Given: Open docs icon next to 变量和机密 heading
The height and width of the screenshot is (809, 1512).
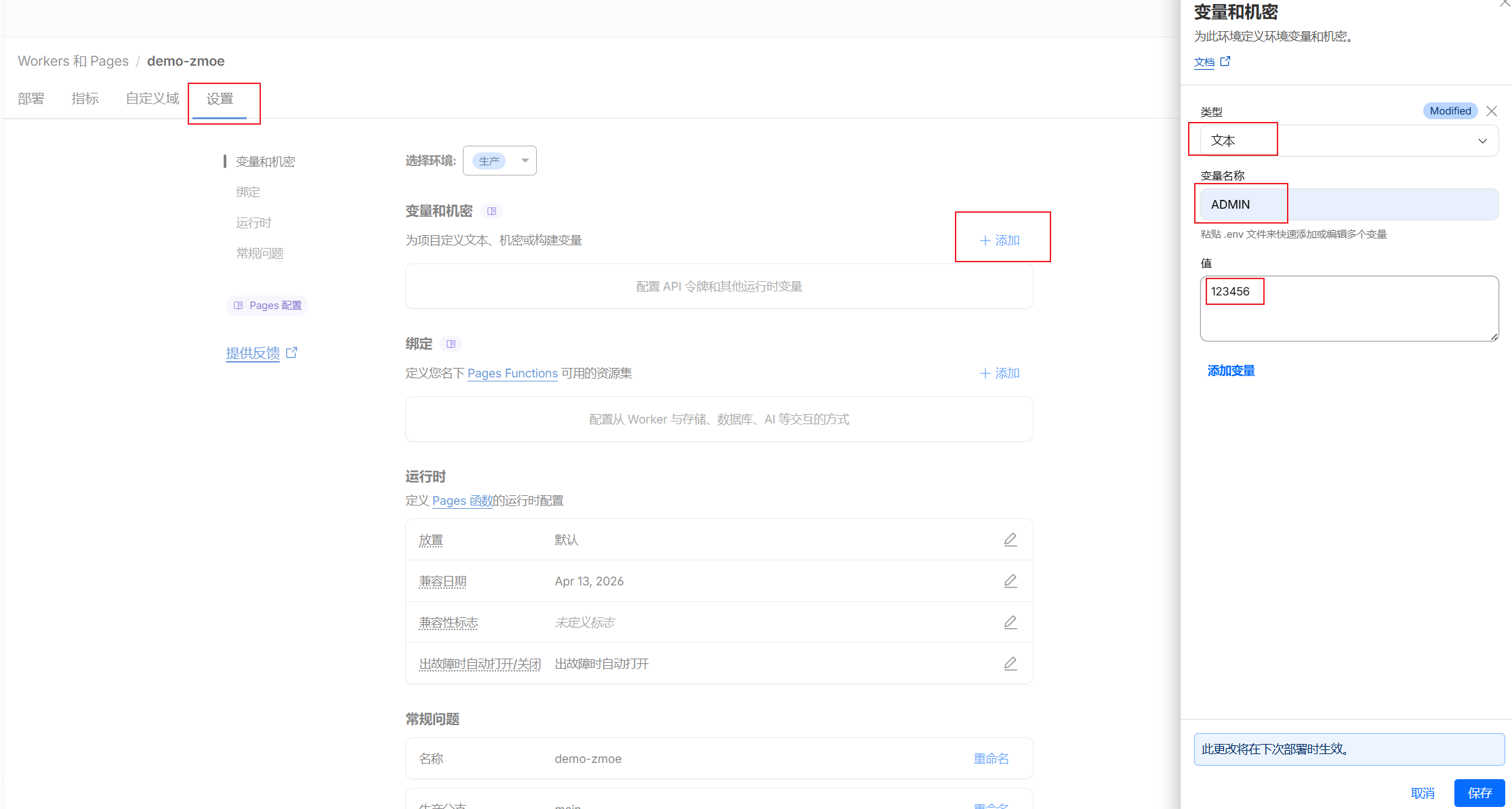Looking at the screenshot, I should pos(491,211).
